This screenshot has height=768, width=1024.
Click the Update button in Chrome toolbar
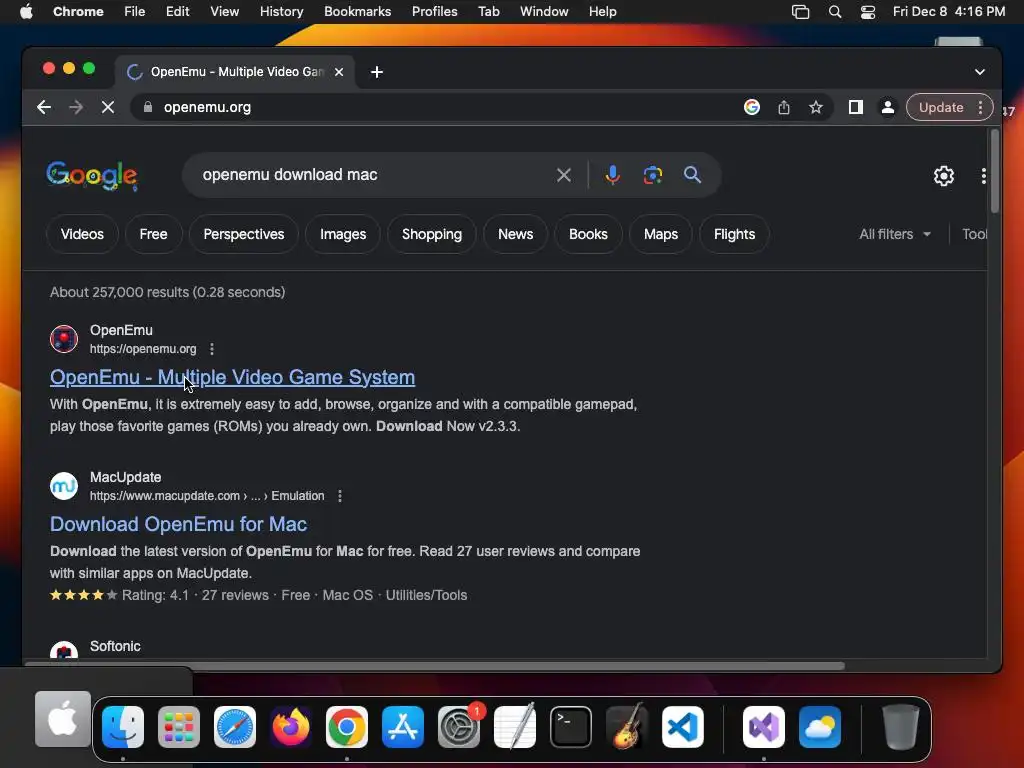coord(941,107)
